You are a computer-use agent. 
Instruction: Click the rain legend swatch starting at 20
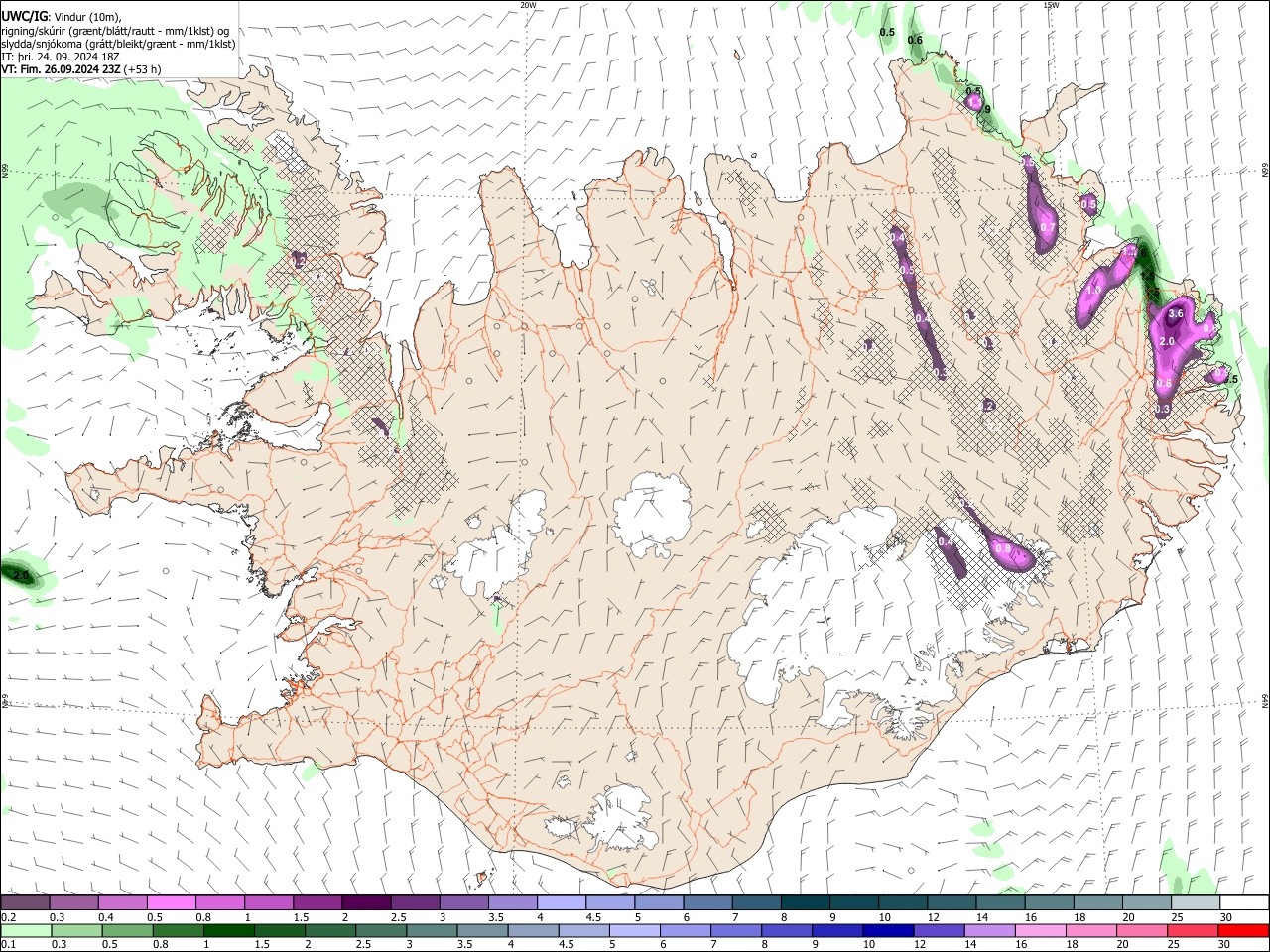pyautogui.click(x=1143, y=930)
